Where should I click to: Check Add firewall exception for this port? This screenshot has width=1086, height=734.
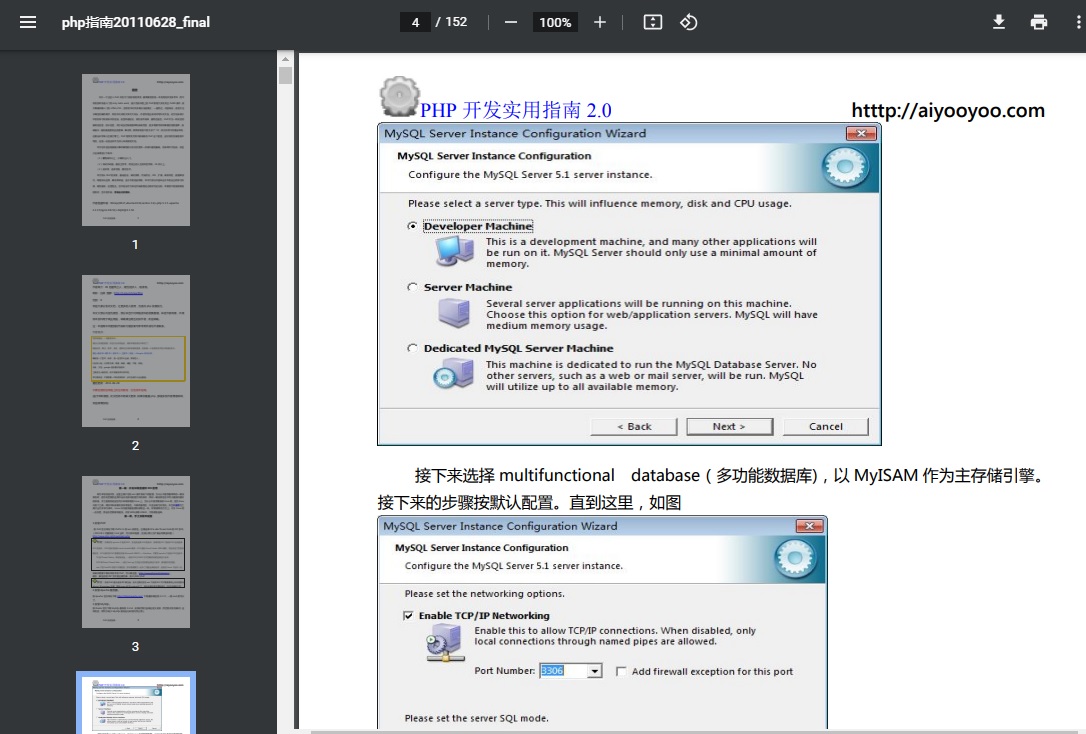tap(621, 671)
